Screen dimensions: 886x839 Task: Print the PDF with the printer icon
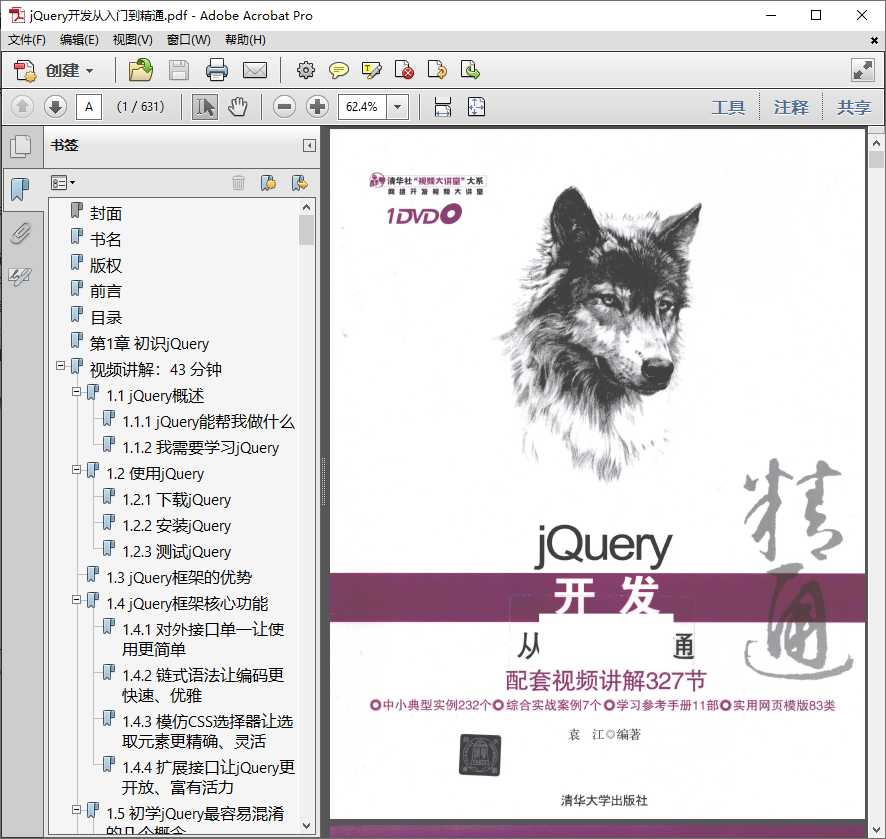pyautogui.click(x=218, y=70)
